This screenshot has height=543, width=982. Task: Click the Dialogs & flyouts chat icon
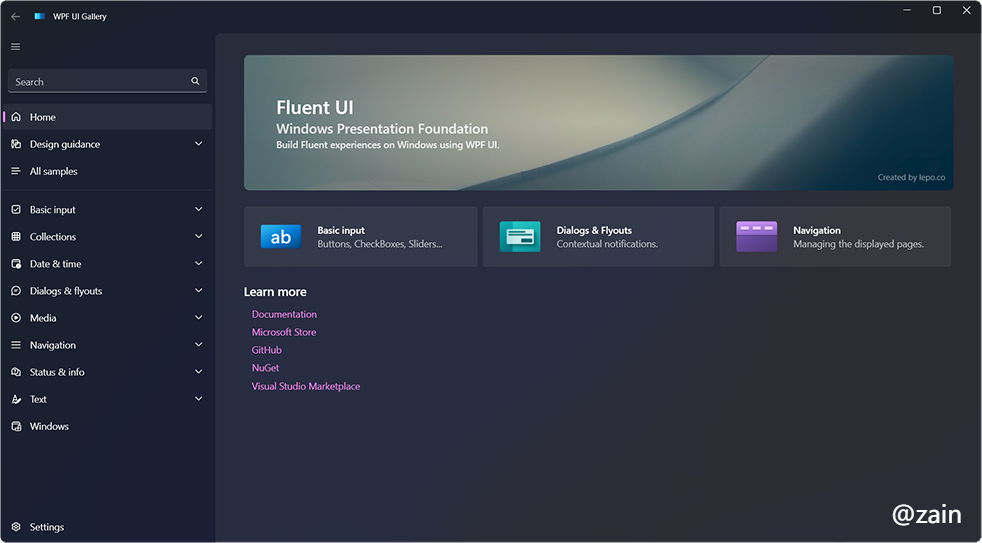[x=16, y=291]
